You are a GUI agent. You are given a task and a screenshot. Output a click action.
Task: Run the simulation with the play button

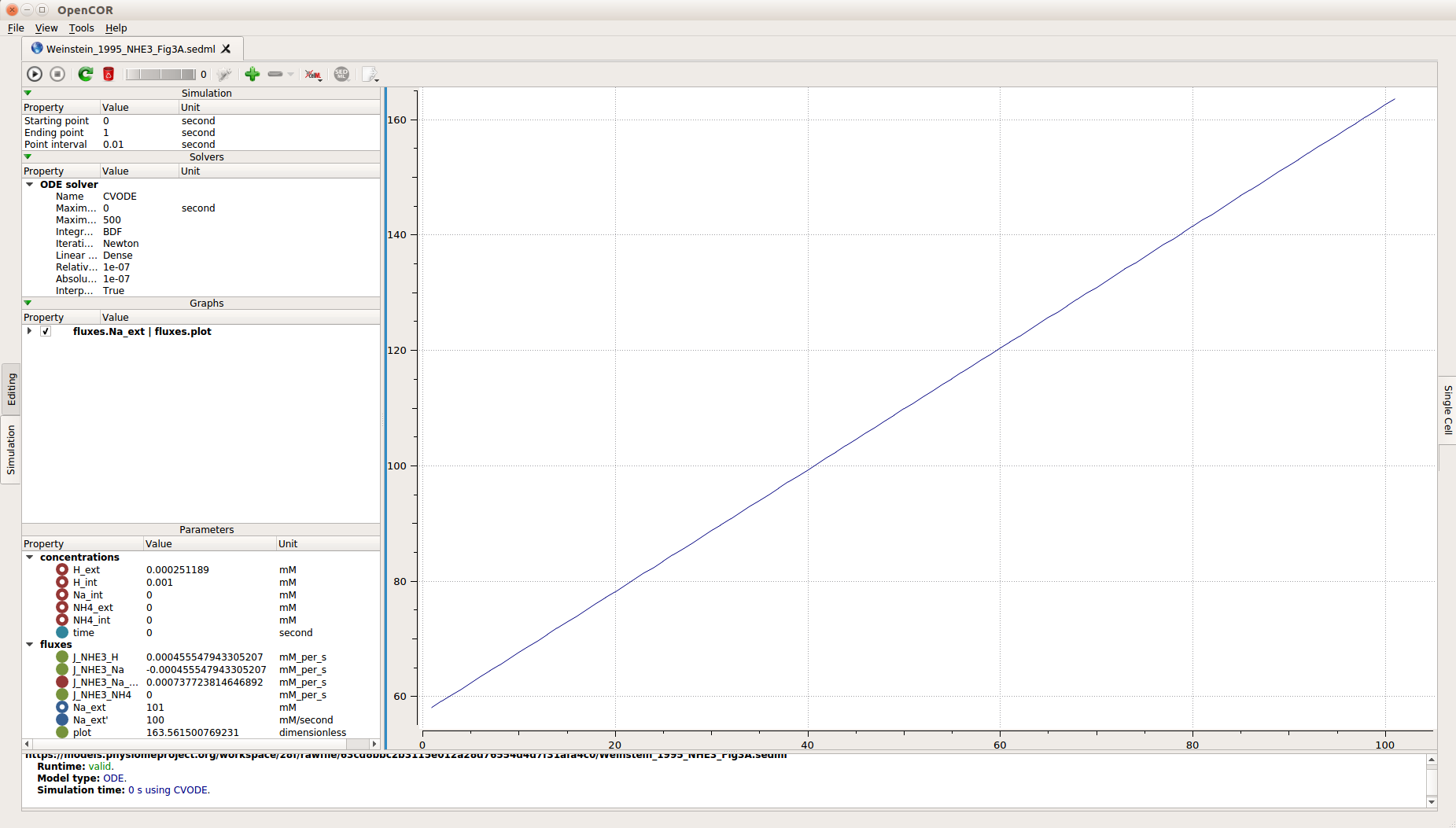point(35,74)
